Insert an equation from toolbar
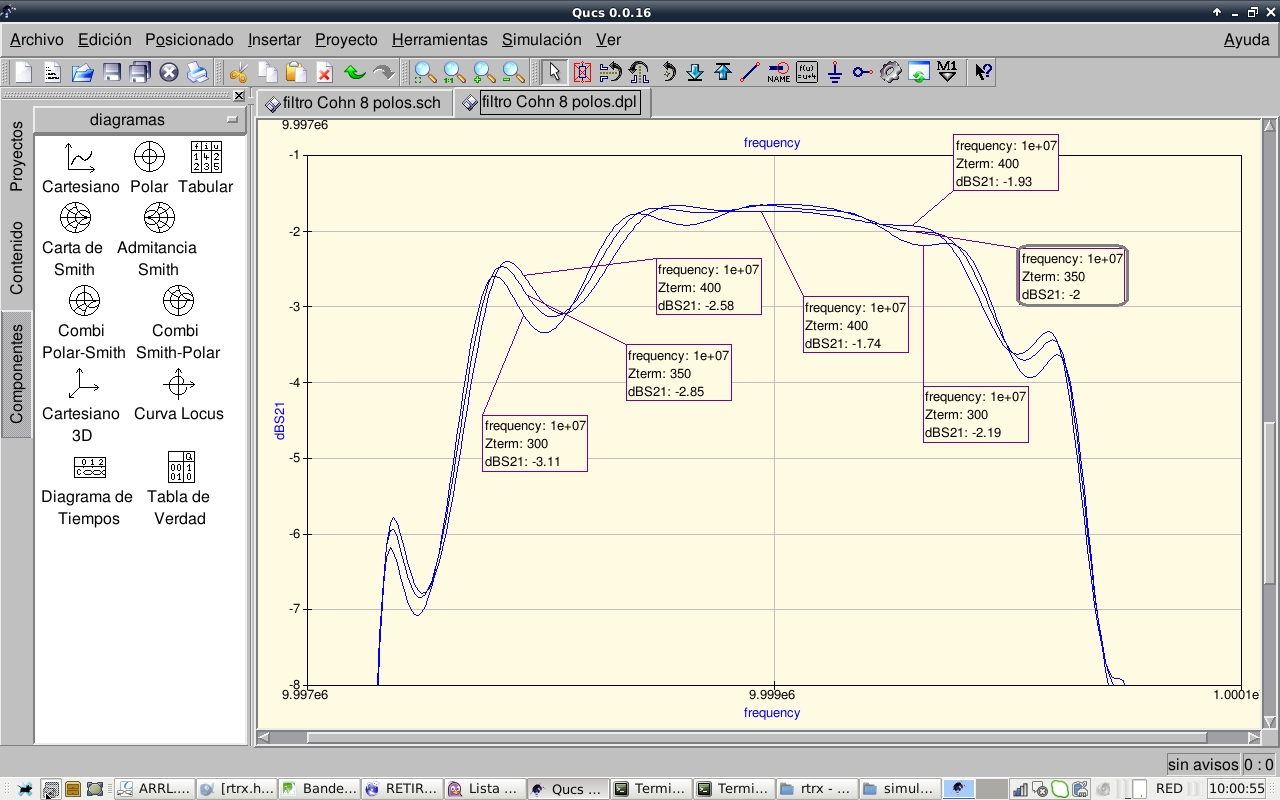Viewport: 1280px width, 800px height. 807,72
